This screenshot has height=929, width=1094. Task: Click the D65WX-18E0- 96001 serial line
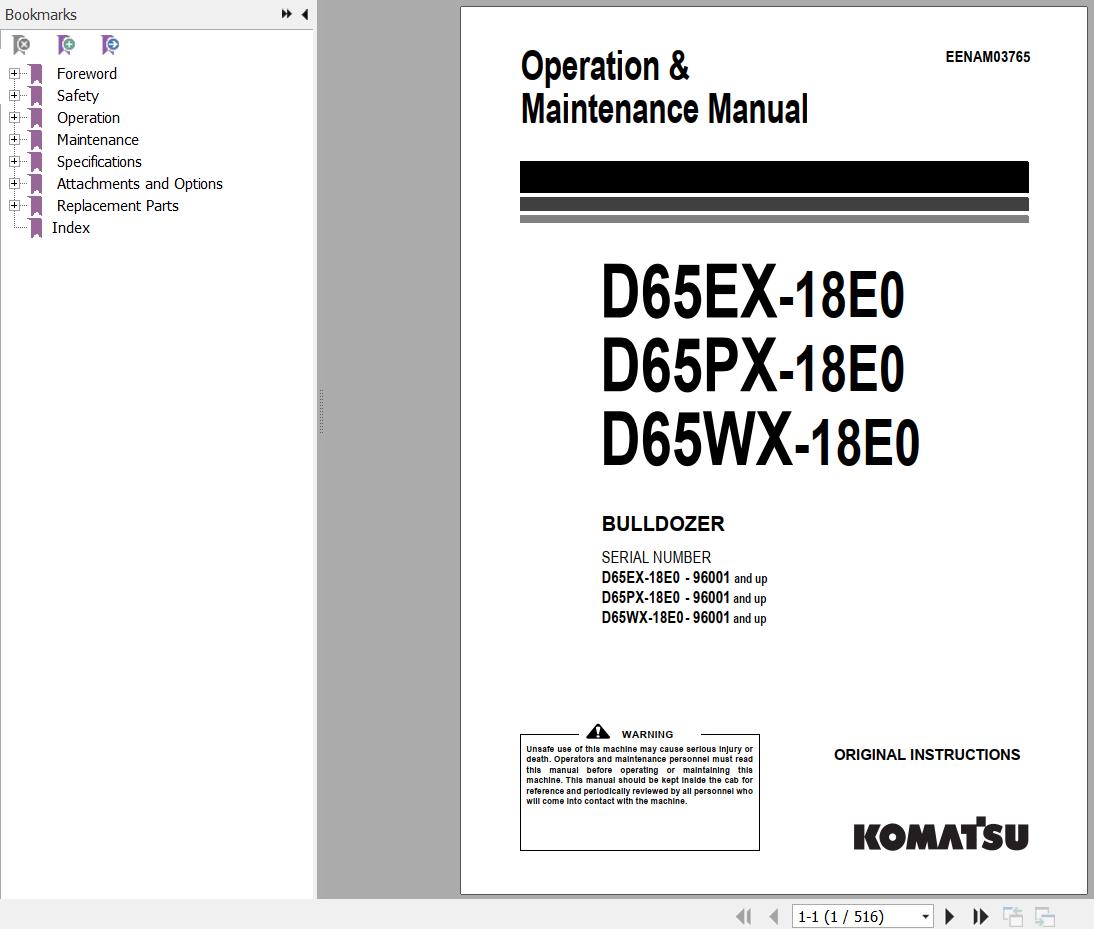pyautogui.click(x=684, y=618)
